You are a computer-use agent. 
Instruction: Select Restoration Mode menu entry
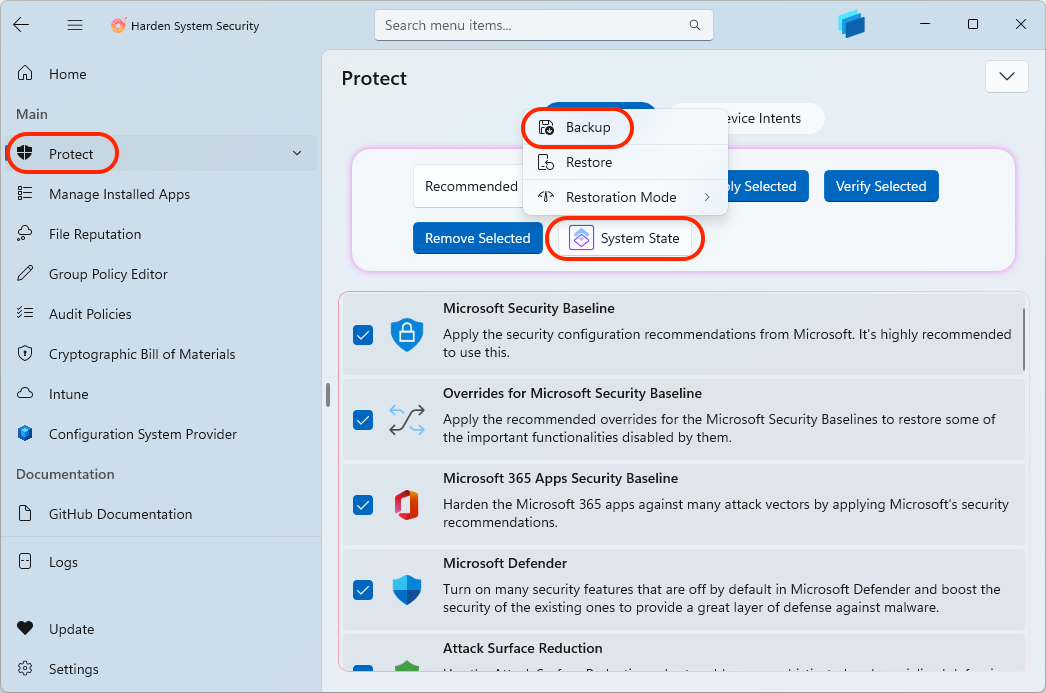625,197
